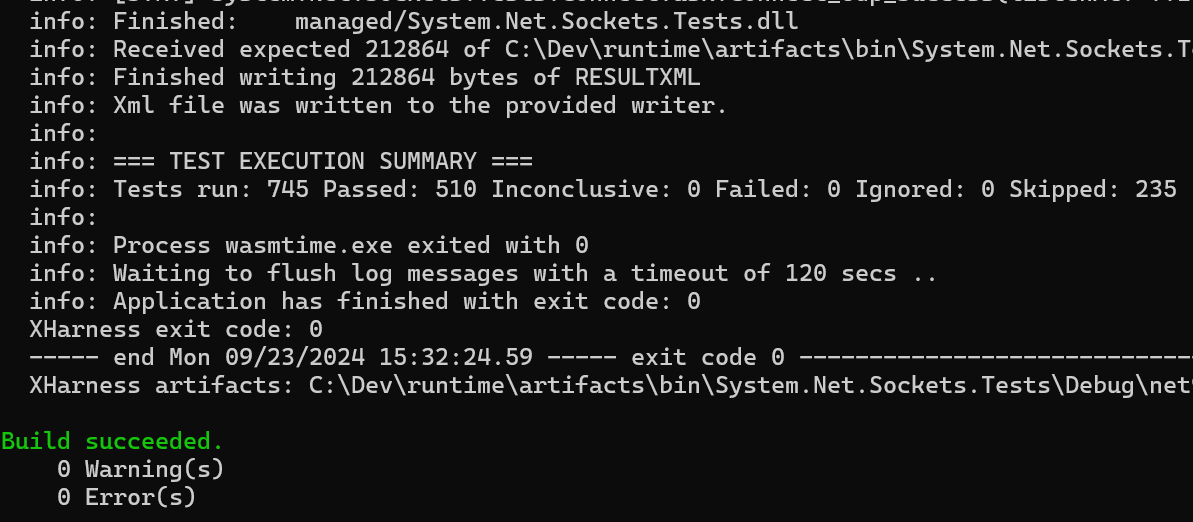Click the "Inconclusive: 0" result
Viewport: 1193px width, 522px height.
(x=595, y=189)
